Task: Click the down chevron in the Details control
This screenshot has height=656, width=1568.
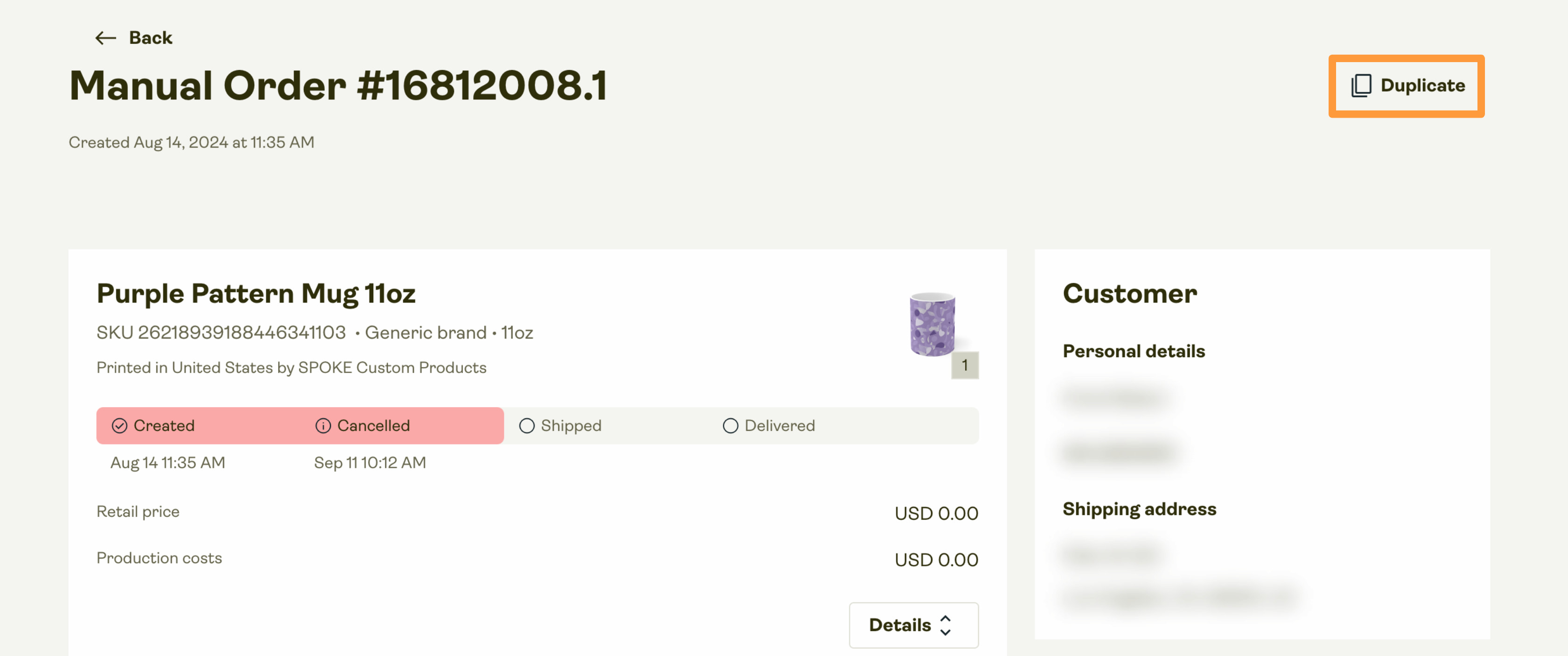Action: pos(946,632)
